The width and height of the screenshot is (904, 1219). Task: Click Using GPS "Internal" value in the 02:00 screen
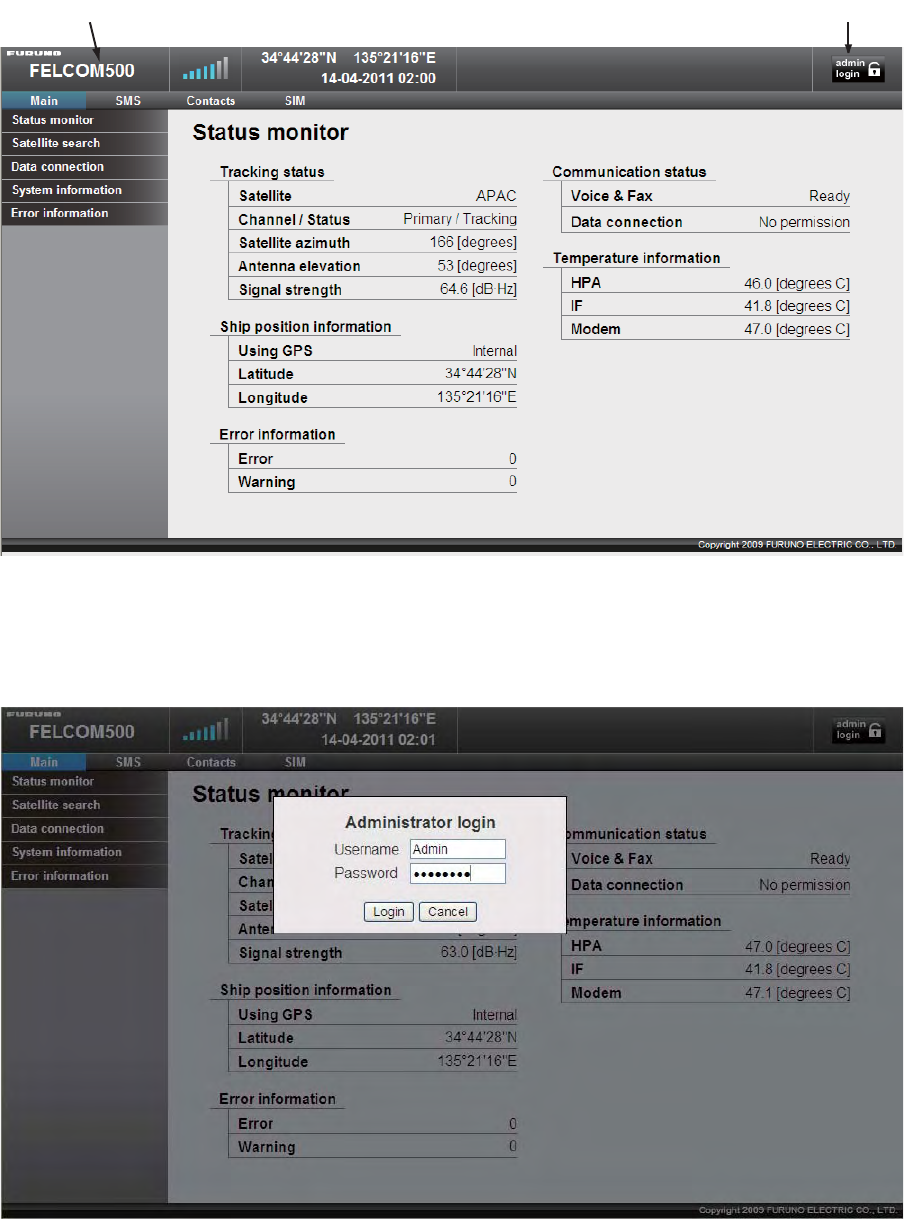click(x=495, y=351)
